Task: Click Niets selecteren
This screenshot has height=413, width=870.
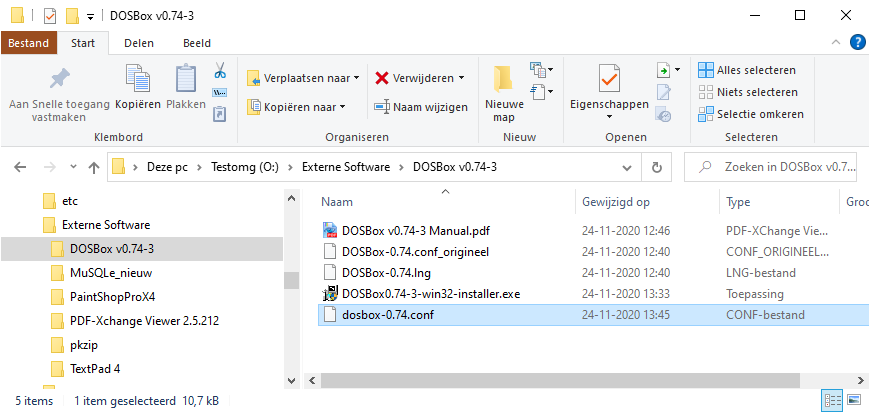Action: 748,92
